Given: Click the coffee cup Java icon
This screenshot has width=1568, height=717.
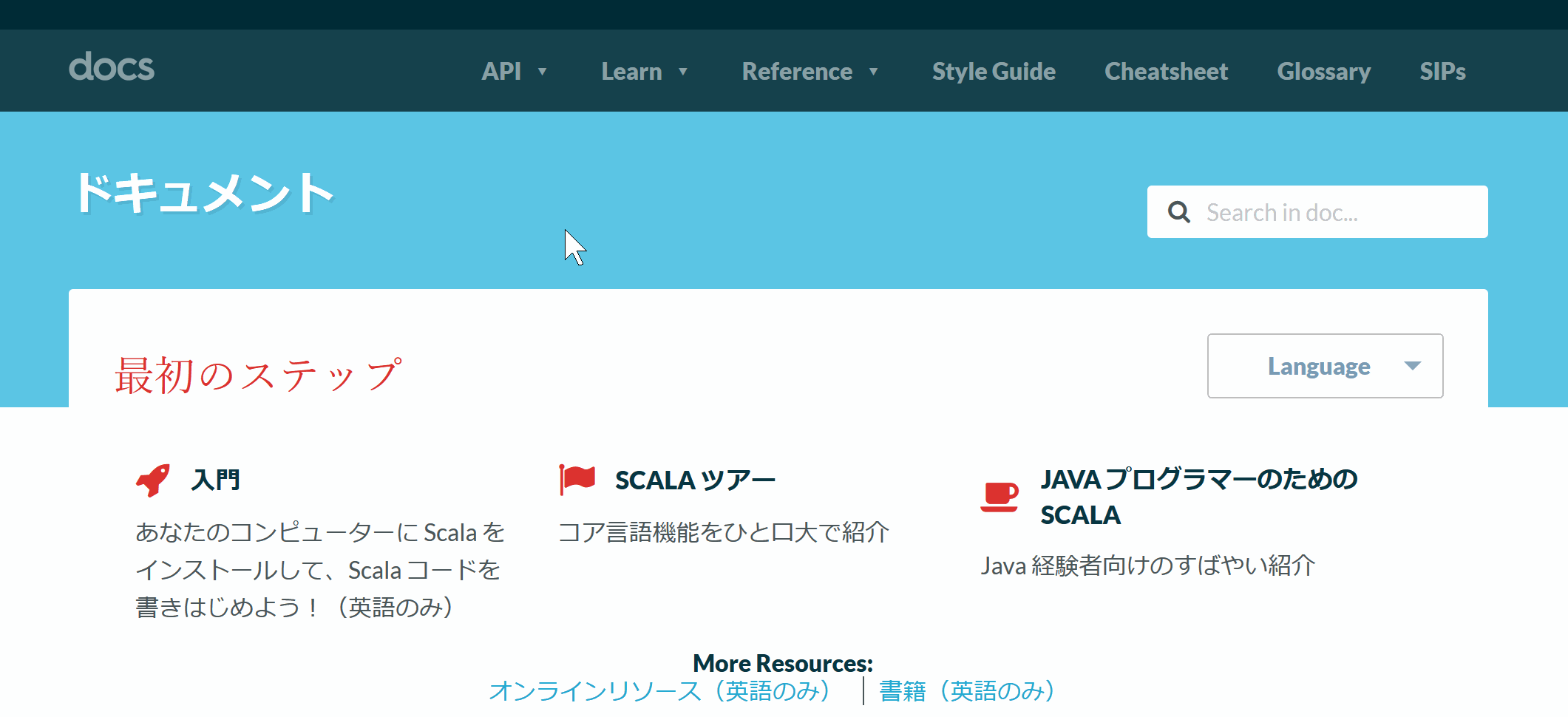Looking at the screenshot, I should (x=999, y=496).
